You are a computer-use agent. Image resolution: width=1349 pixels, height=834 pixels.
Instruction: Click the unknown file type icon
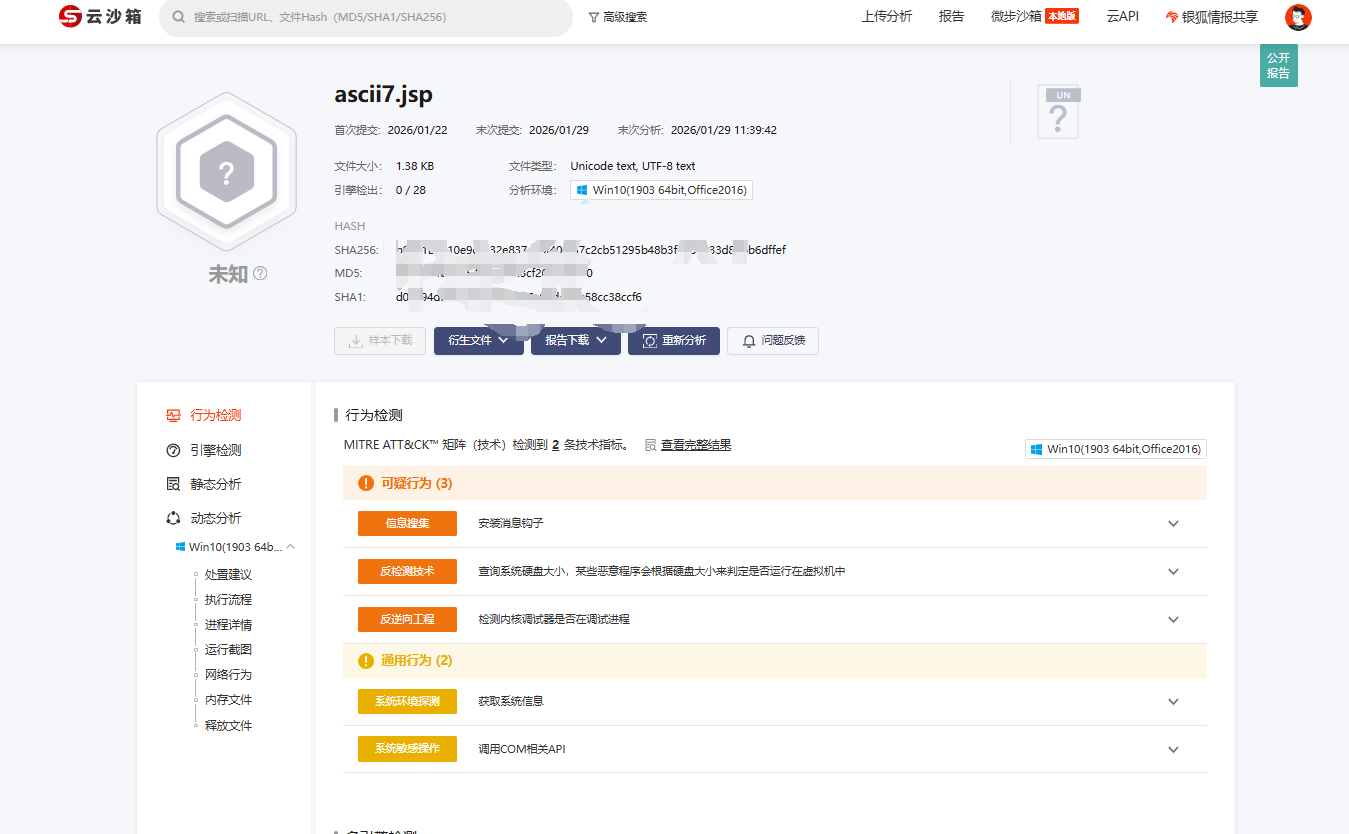[x=1061, y=112]
